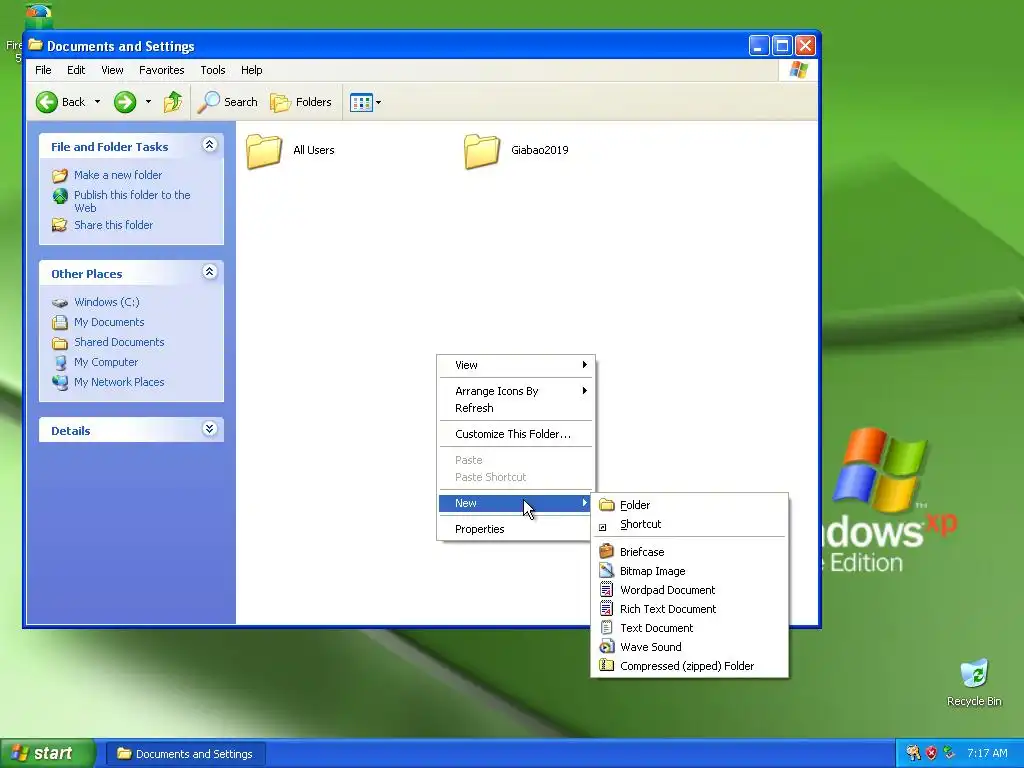Click the Views grid icon

click(x=360, y=102)
